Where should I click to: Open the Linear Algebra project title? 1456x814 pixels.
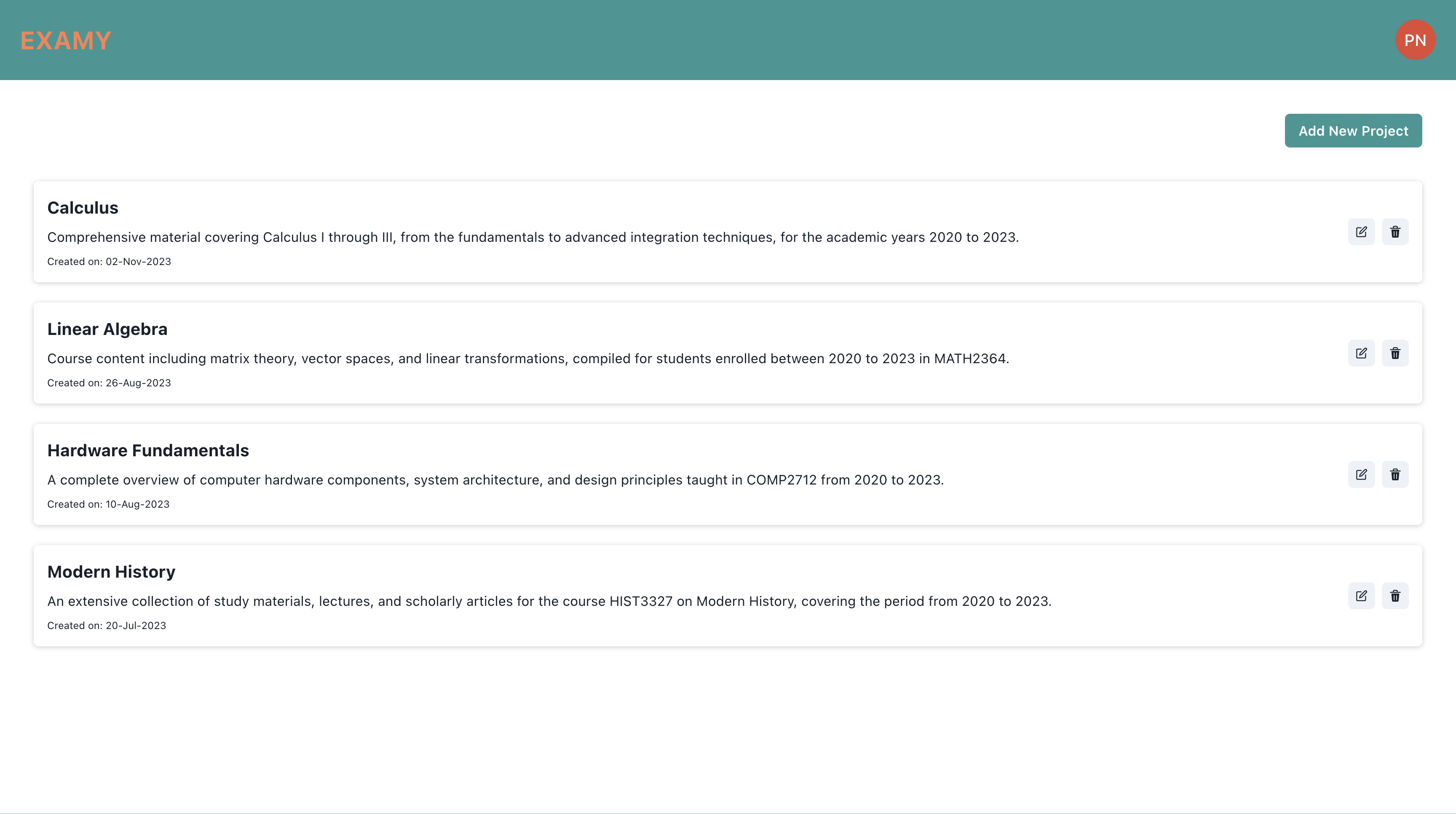[107, 329]
